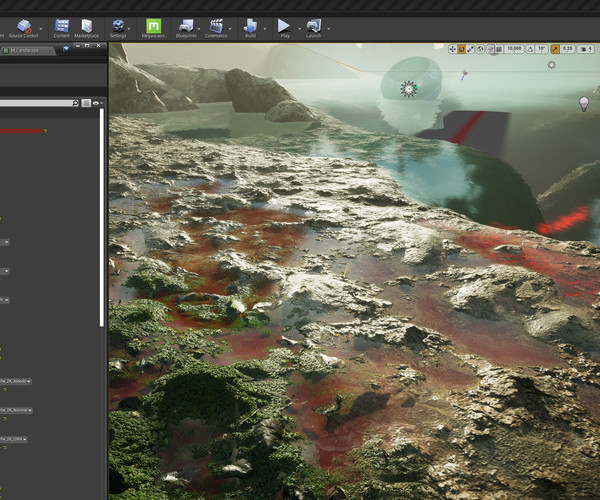Image resolution: width=600 pixels, height=500 pixels.
Task: Toggle scale snapping in viewport
Action: coord(555,49)
